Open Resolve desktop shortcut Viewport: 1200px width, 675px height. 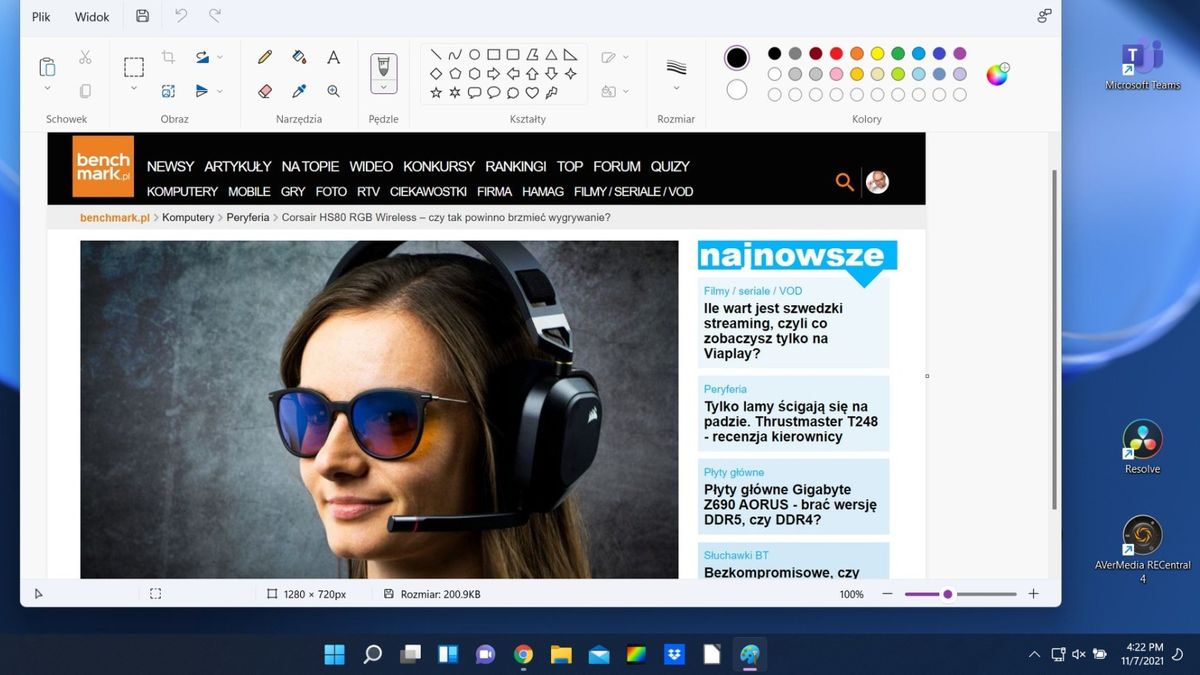pos(1142,447)
